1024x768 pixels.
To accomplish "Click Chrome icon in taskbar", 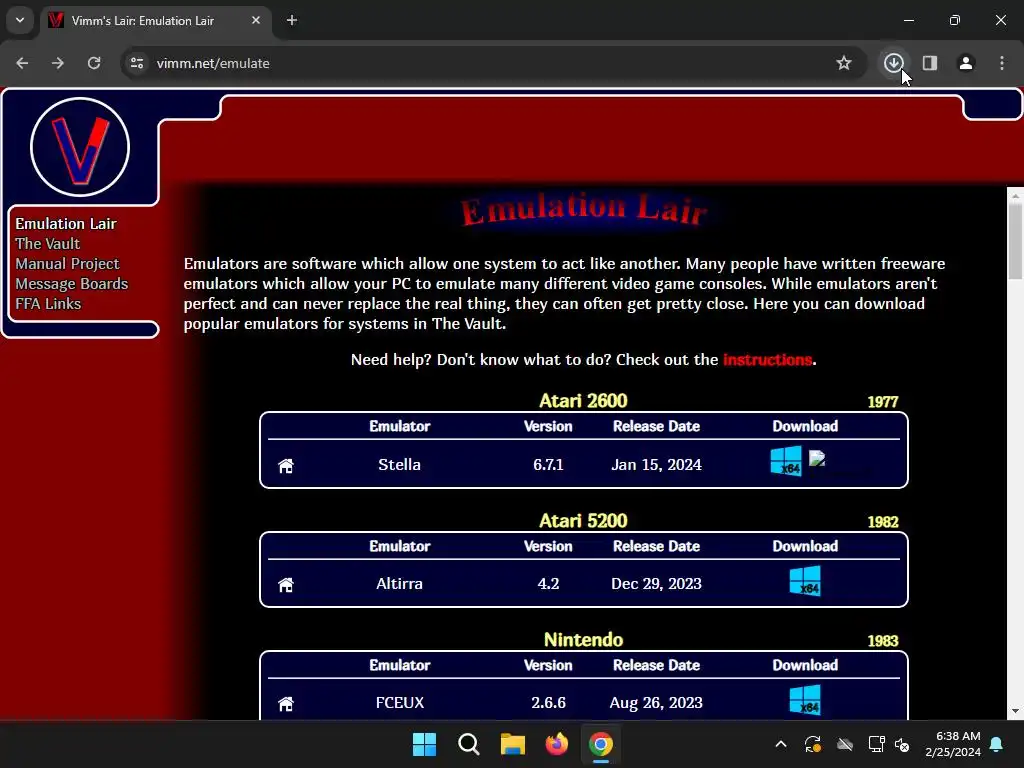I will pyautogui.click(x=601, y=744).
